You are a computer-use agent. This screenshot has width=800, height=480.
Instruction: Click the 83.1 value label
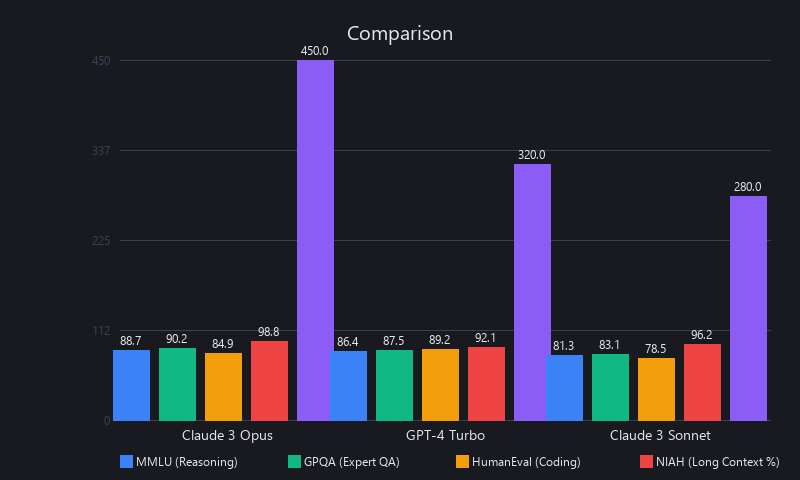click(609, 345)
